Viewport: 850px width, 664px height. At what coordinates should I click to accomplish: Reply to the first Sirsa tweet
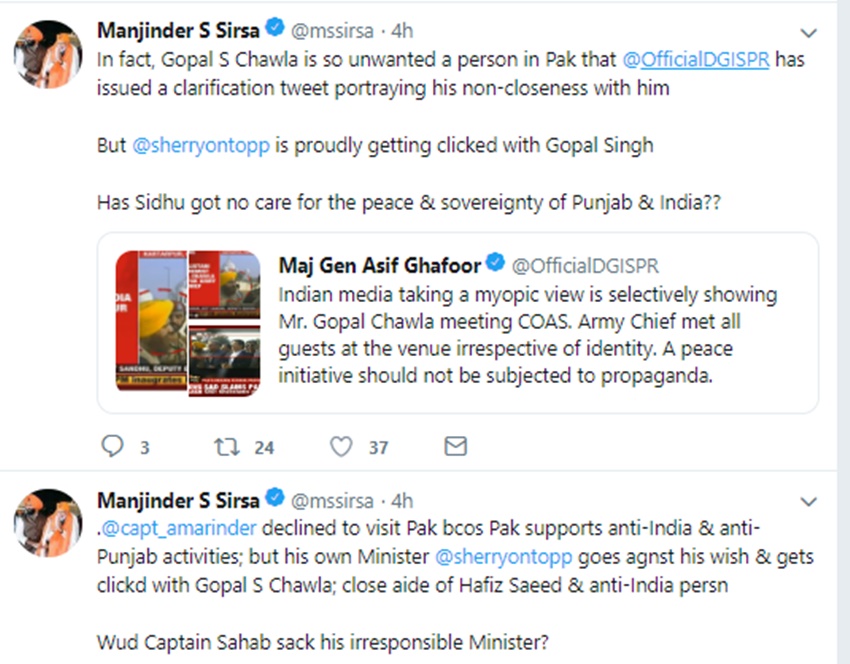[x=113, y=447]
